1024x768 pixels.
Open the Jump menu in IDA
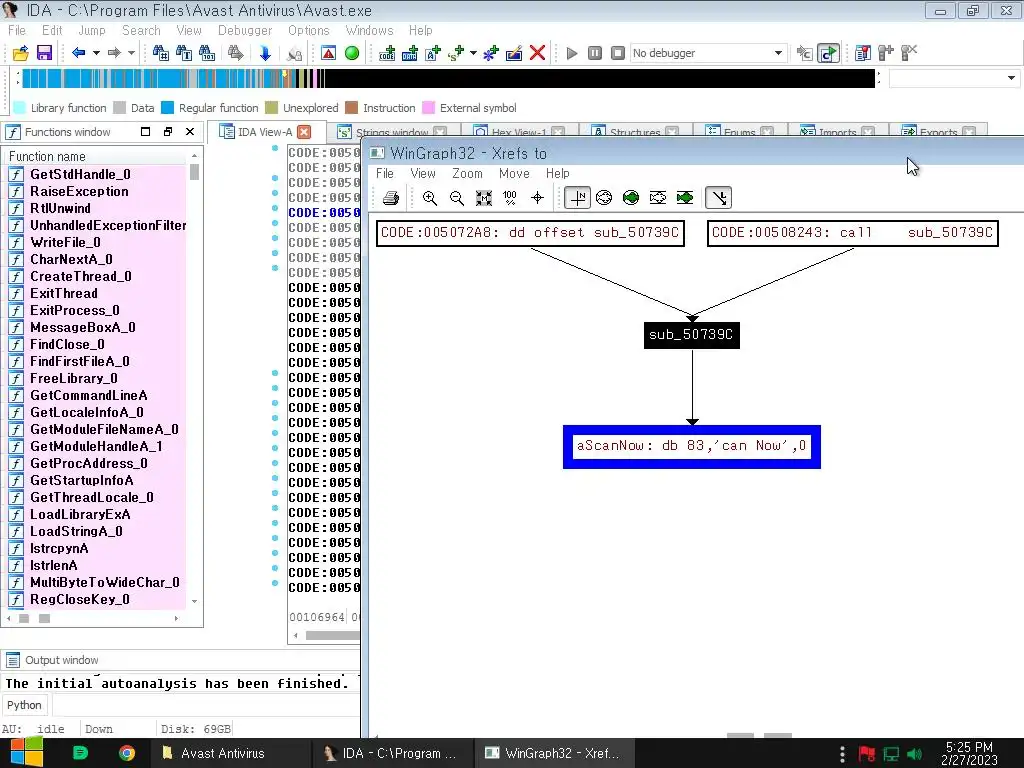91,30
